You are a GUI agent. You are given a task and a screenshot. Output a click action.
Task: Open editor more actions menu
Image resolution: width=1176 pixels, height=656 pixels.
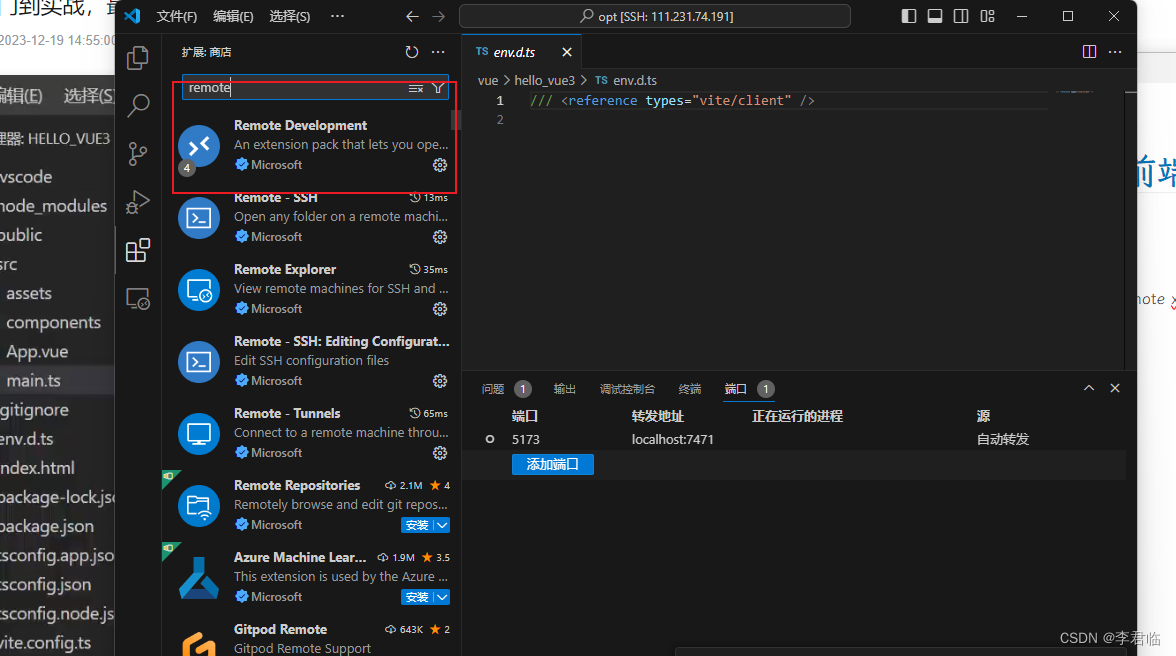click(x=1115, y=51)
